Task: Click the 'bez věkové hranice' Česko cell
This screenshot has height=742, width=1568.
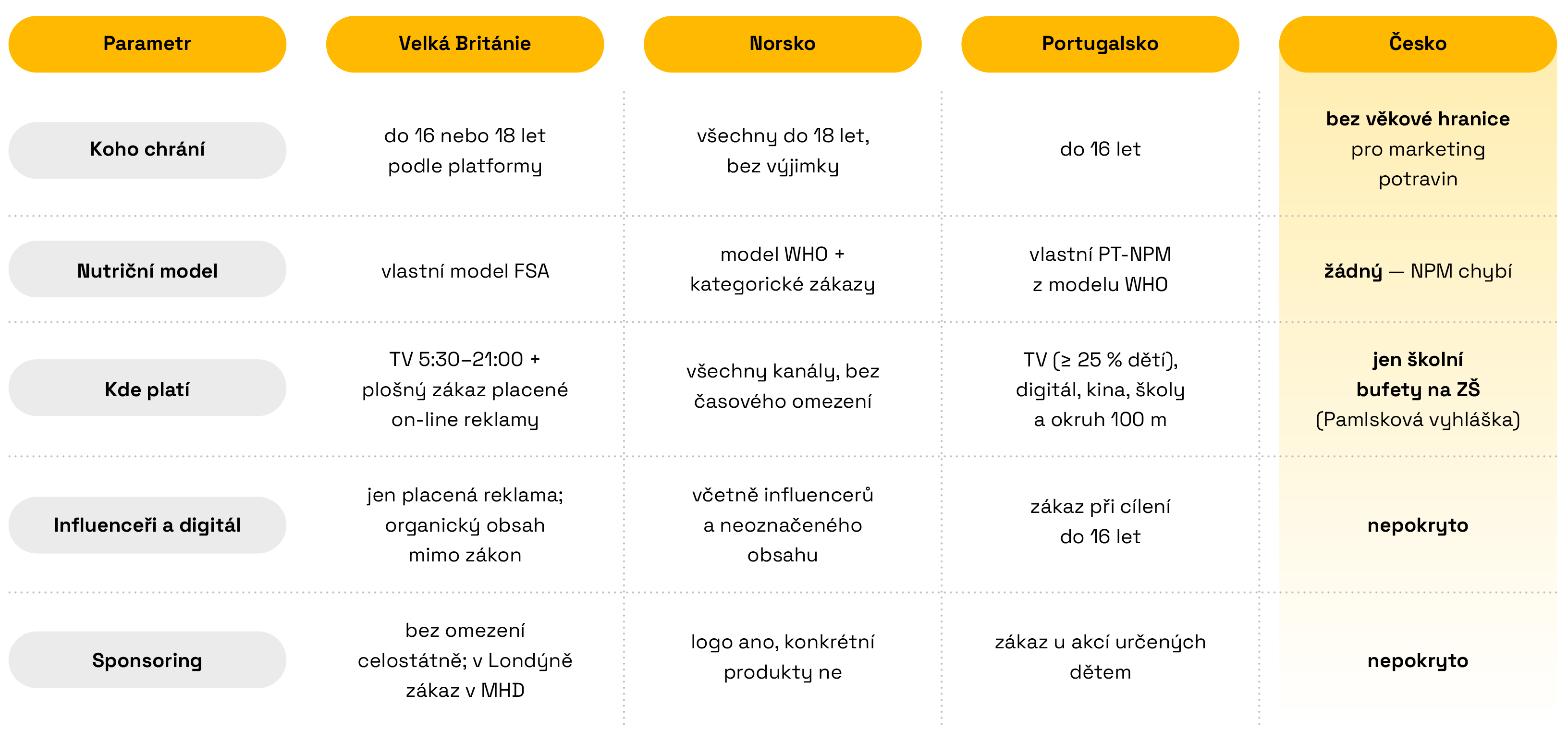Action: (x=1418, y=149)
